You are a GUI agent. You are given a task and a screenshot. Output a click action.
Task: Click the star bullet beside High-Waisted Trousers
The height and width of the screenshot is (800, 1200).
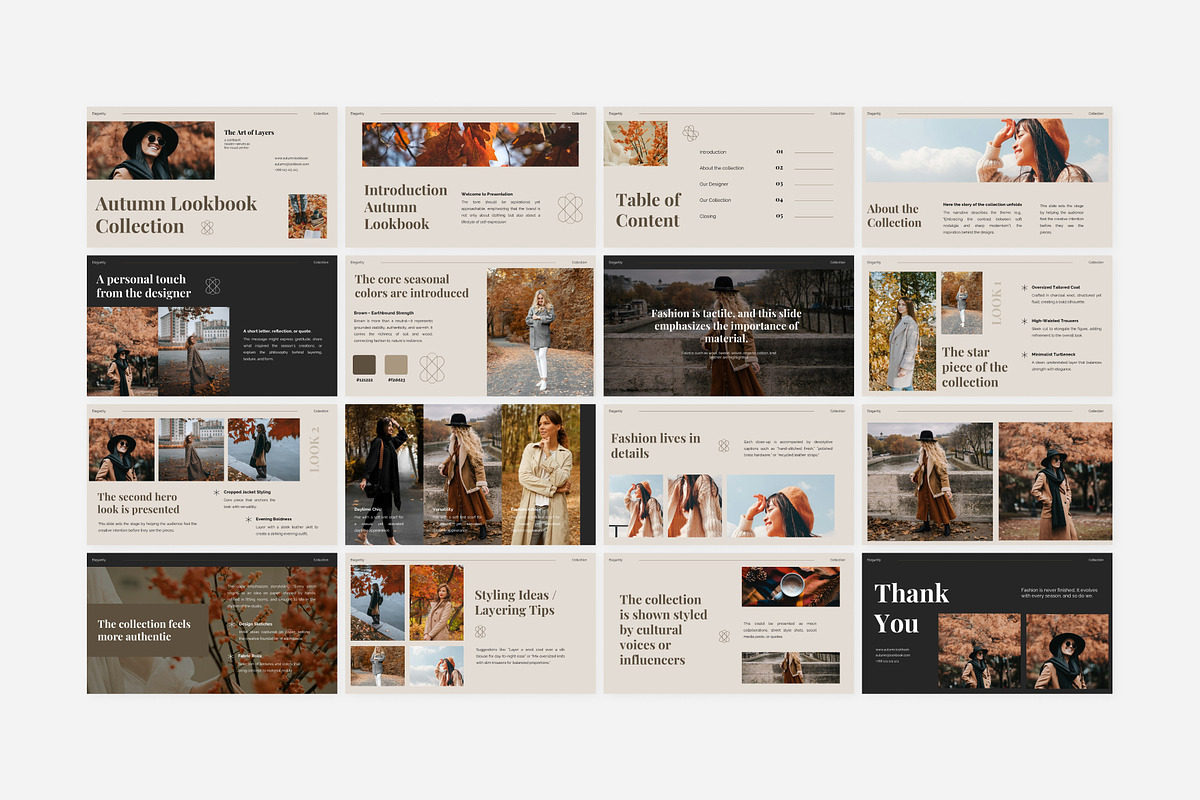(1024, 322)
